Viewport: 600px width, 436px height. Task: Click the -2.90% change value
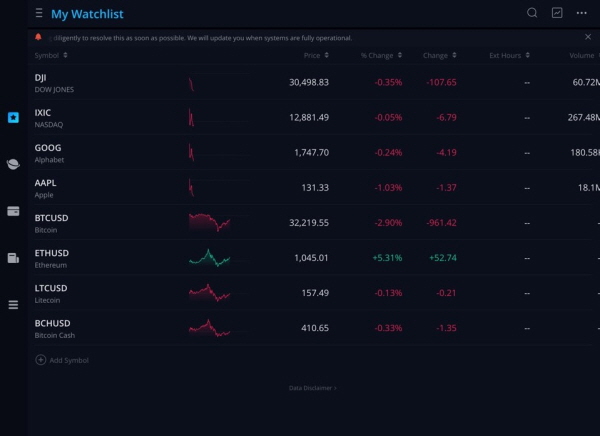click(x=388, y=223)
